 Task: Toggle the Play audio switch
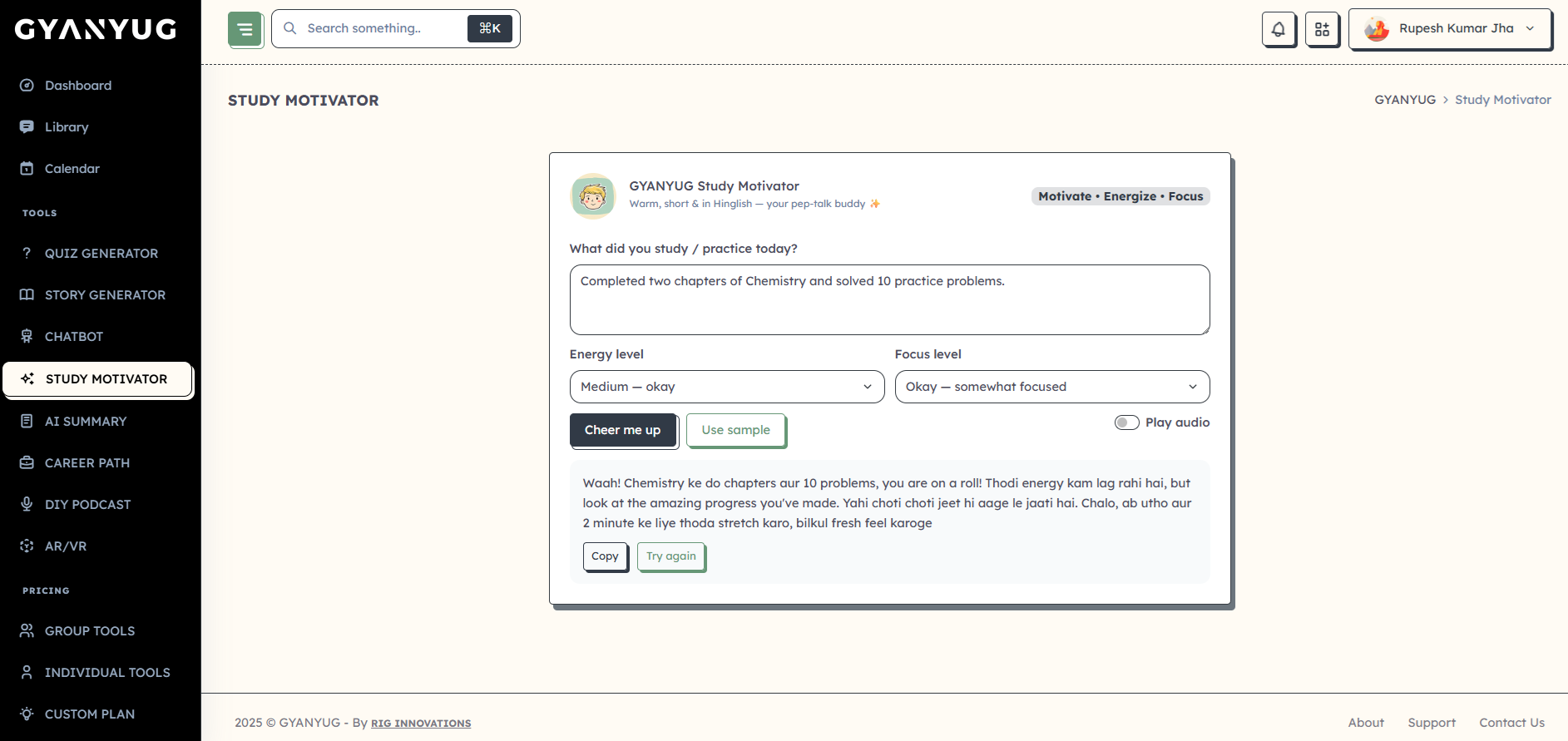(1126, 422)
